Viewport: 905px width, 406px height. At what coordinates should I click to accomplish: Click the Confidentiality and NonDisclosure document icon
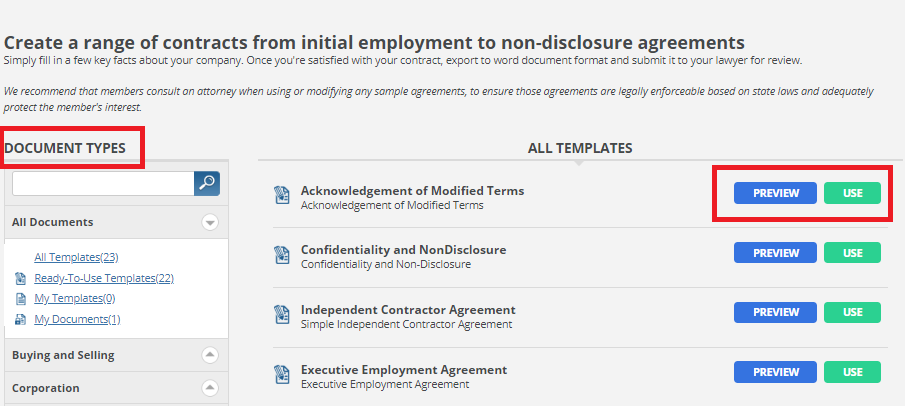click(282, 255)
